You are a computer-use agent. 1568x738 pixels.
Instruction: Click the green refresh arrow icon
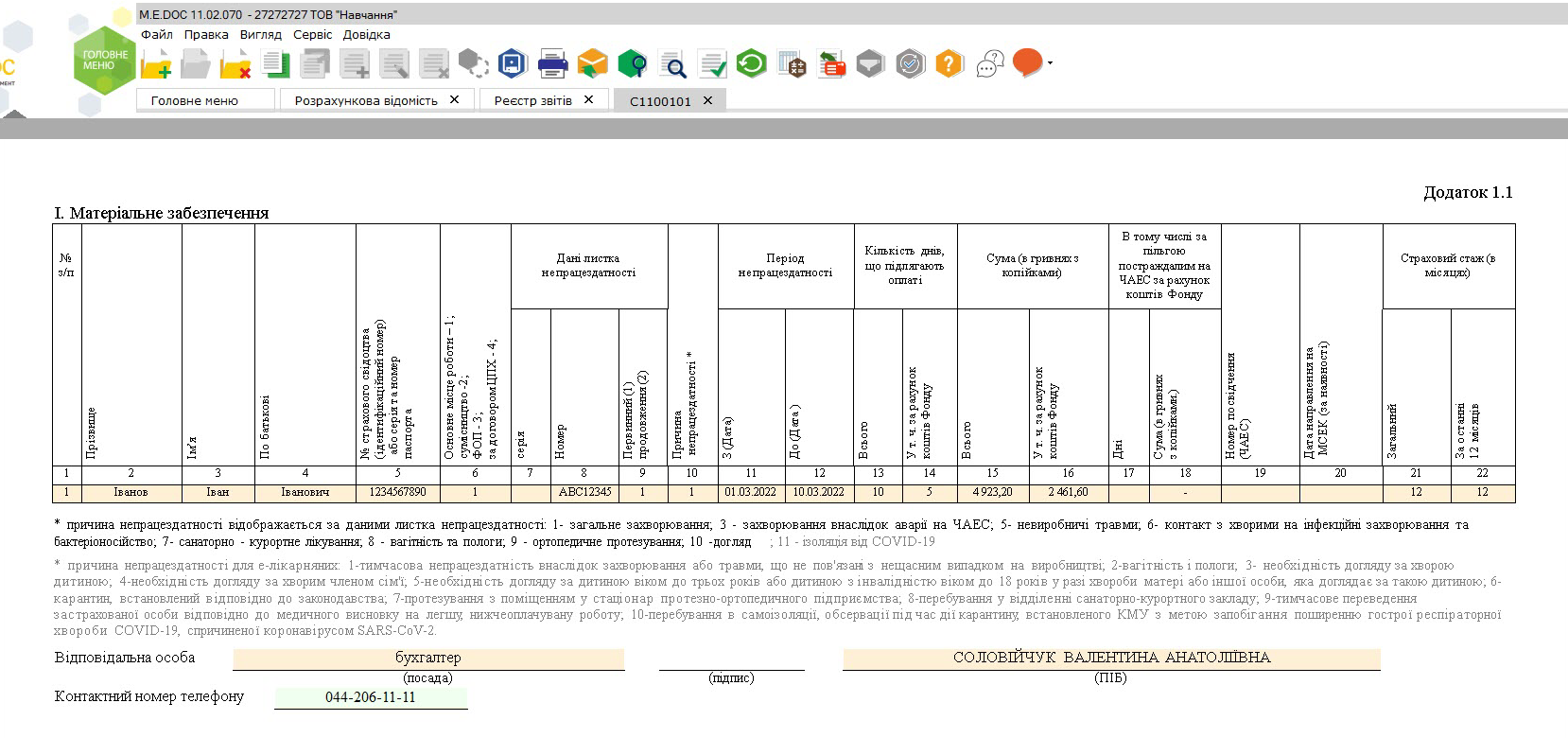751,63
